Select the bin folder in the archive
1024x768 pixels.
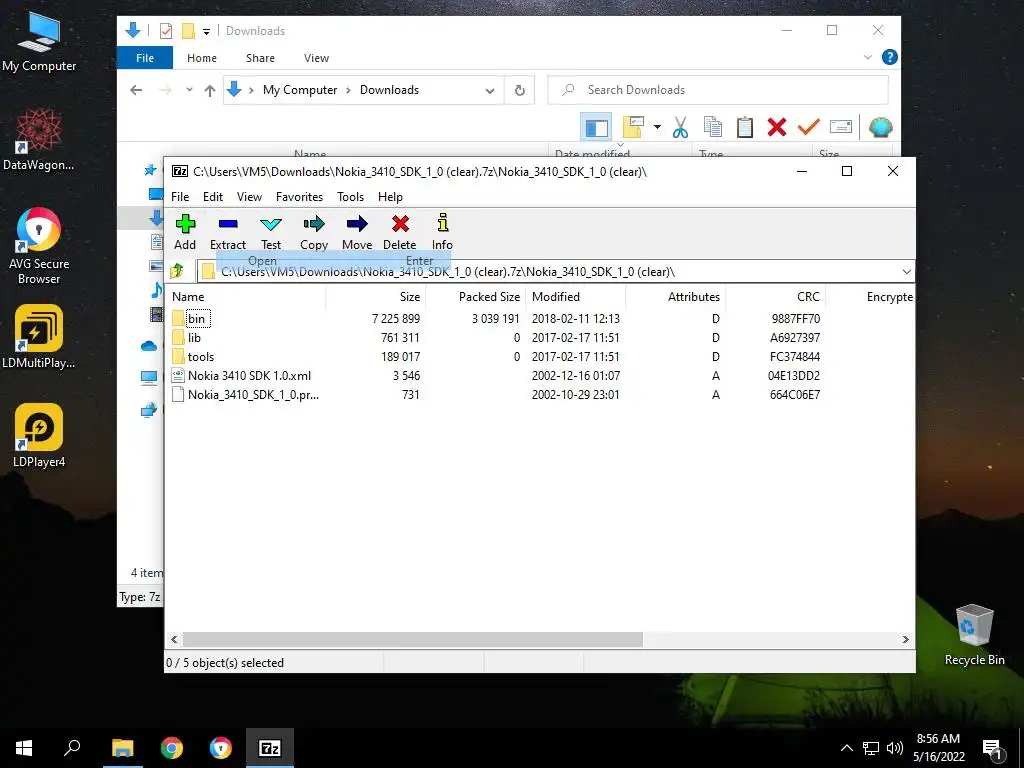pos(197,319)
